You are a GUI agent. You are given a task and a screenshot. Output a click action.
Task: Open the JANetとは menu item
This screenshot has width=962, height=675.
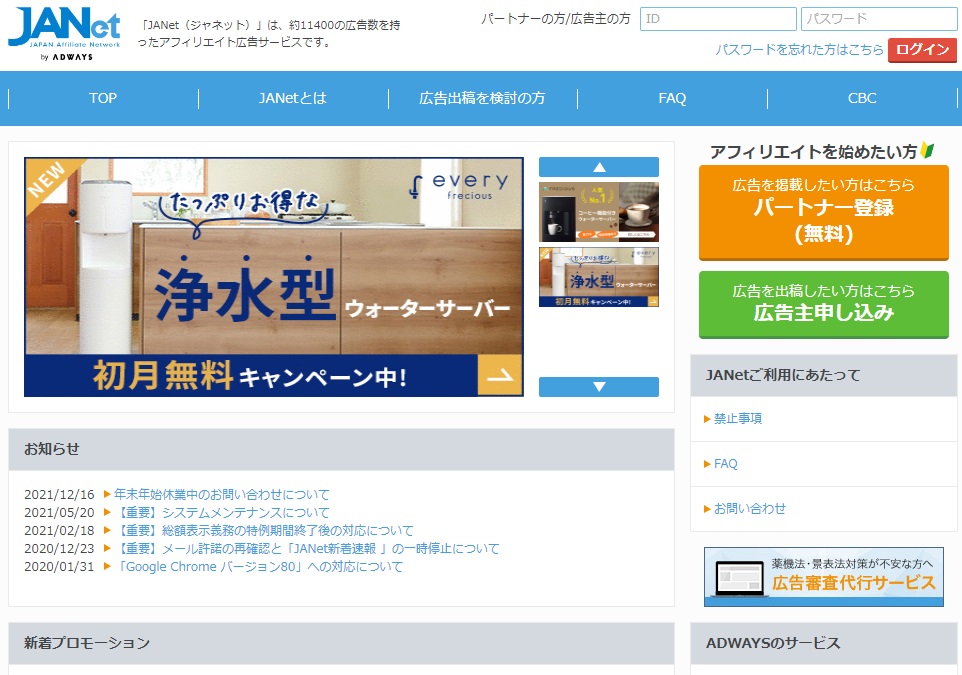[x=293, y=98]
